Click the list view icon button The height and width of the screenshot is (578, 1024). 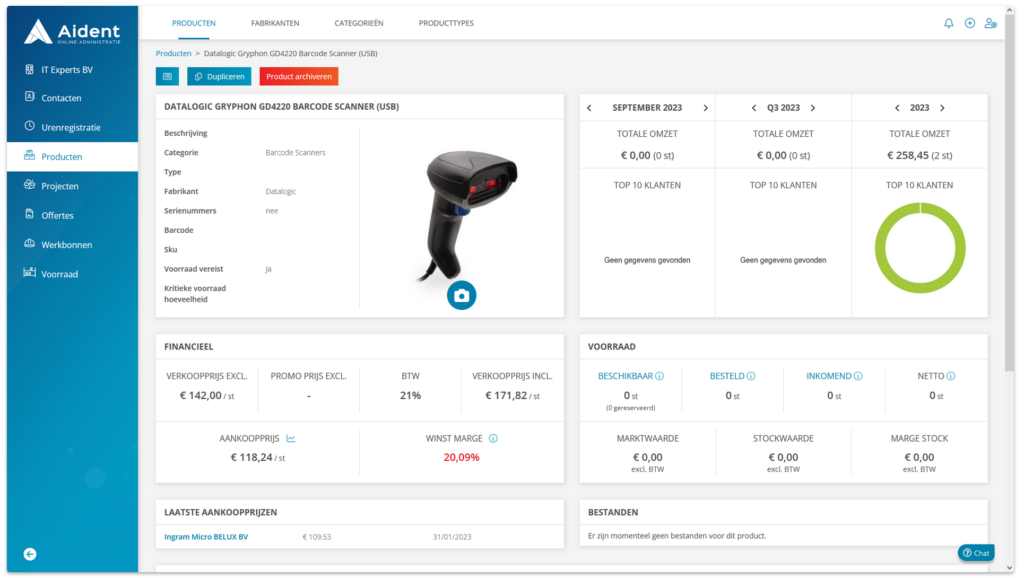pyautogui.click(x=167, y=76)
